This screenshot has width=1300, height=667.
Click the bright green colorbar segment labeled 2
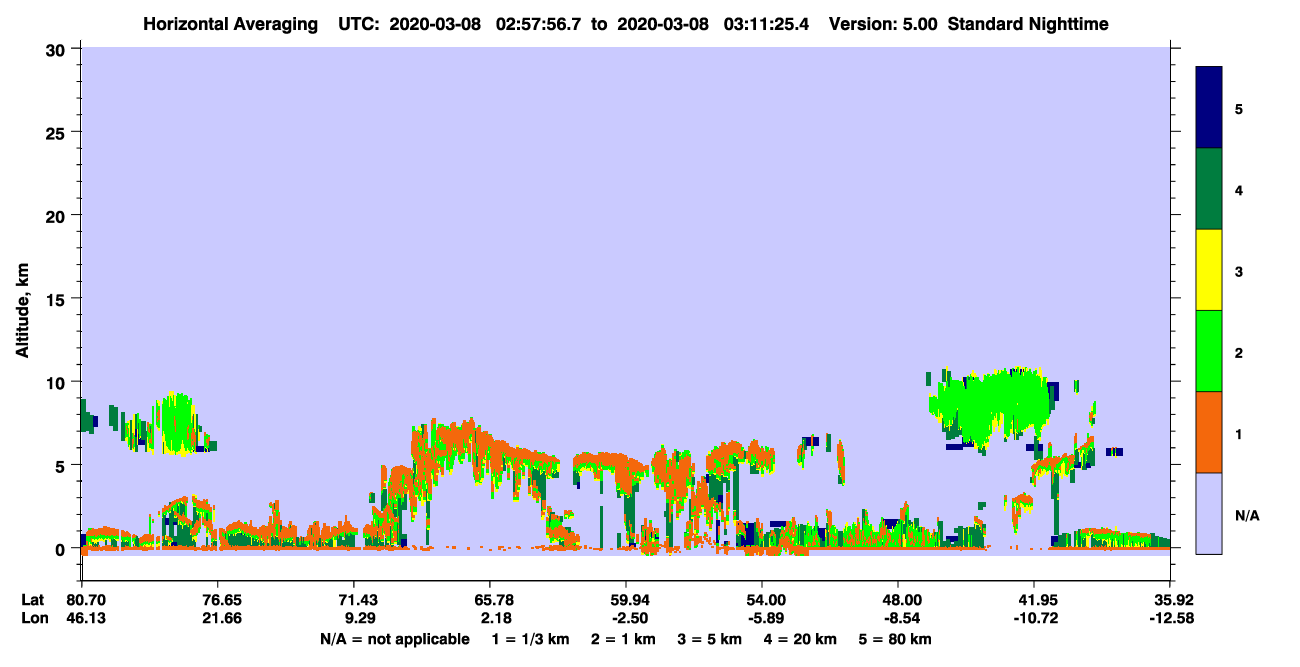tap(1209, 351)
